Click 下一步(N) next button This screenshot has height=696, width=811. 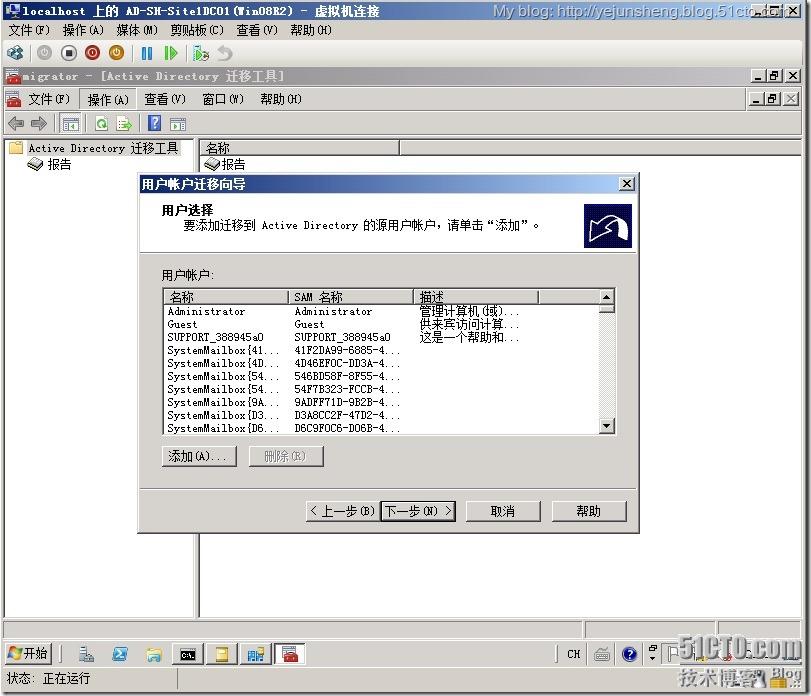[x=418, y=511]
